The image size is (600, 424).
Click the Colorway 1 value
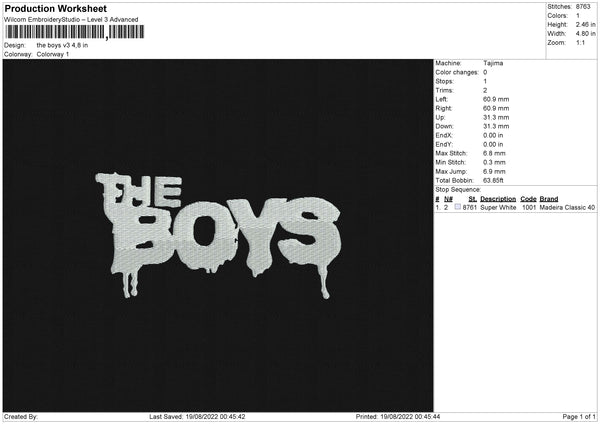[x=53, y=54]
